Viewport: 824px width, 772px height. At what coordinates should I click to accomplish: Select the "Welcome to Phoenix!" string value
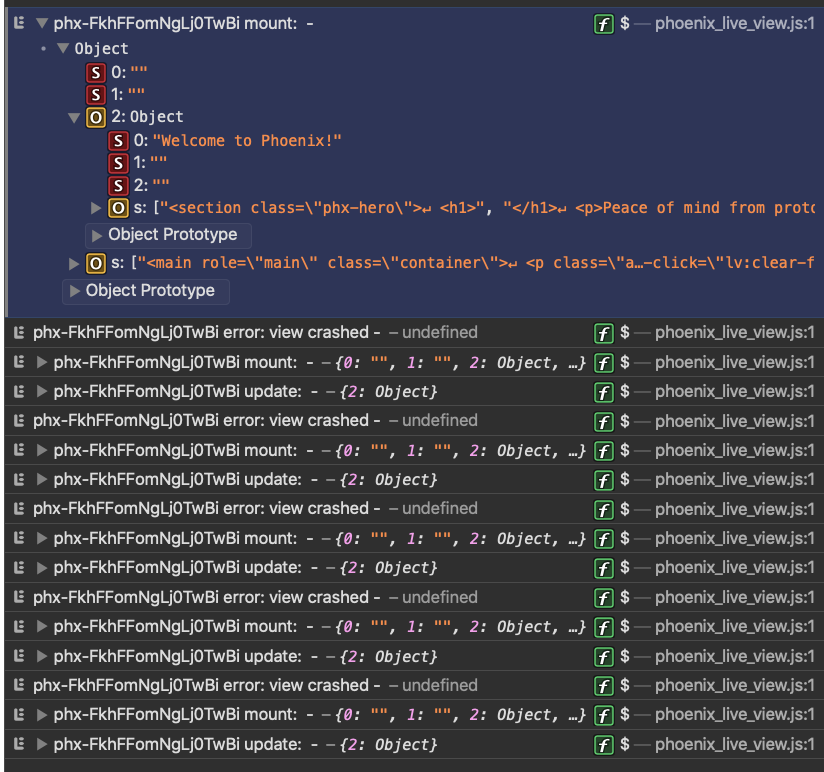(x=247, y=141)
